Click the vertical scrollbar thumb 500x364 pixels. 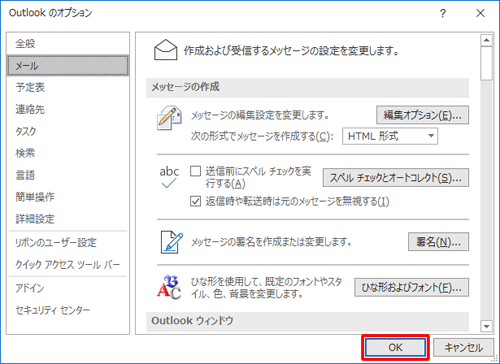(x=487, y=63)
